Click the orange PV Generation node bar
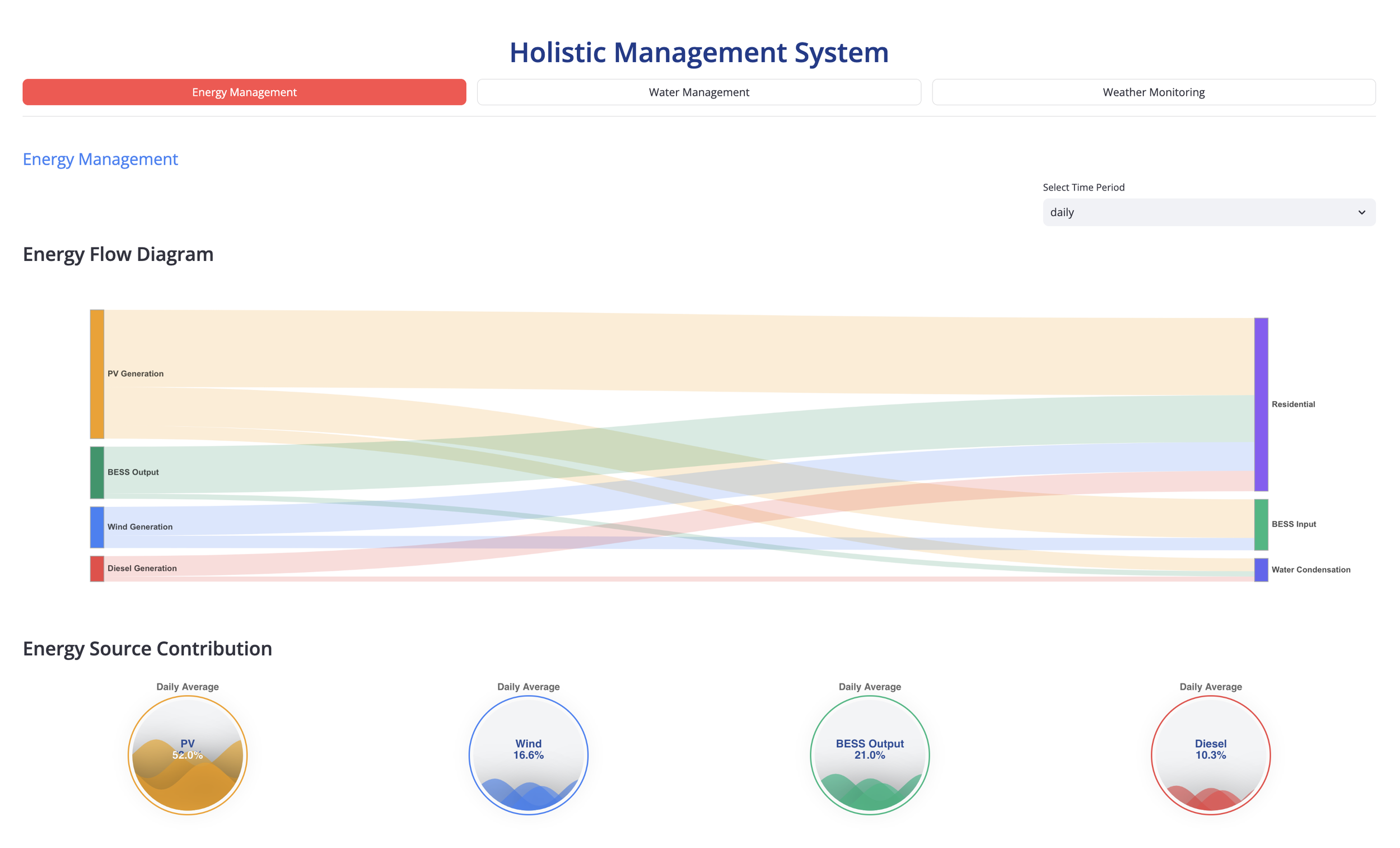Image resolution: width=1400 pixels, height=848 pixels. coord(97,374)
